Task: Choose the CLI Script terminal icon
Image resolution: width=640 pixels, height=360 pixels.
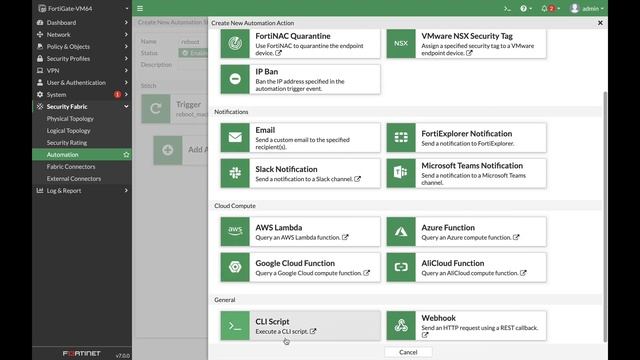Action: pos(235,326)
